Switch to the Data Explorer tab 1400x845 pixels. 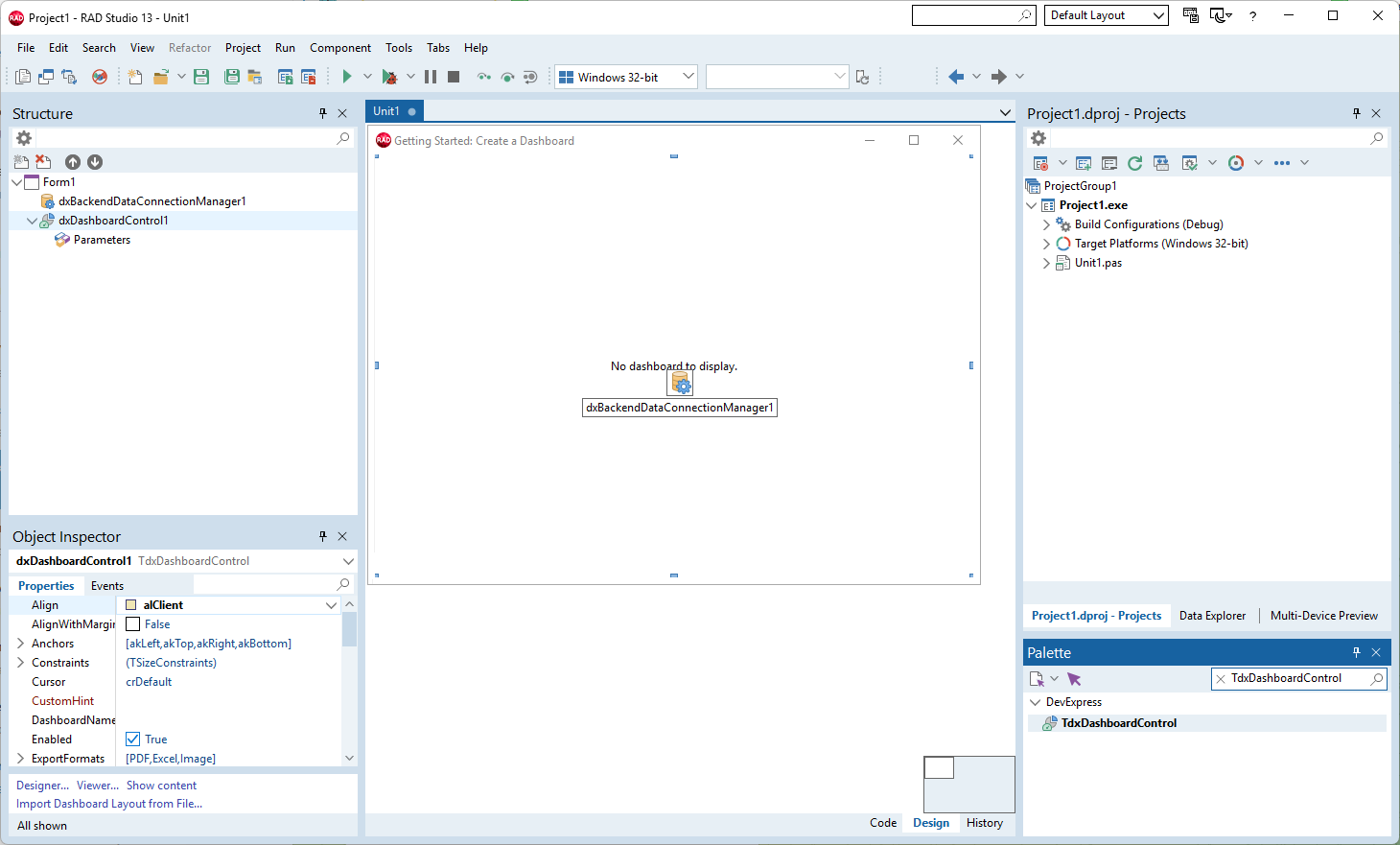click(1213, 615)
